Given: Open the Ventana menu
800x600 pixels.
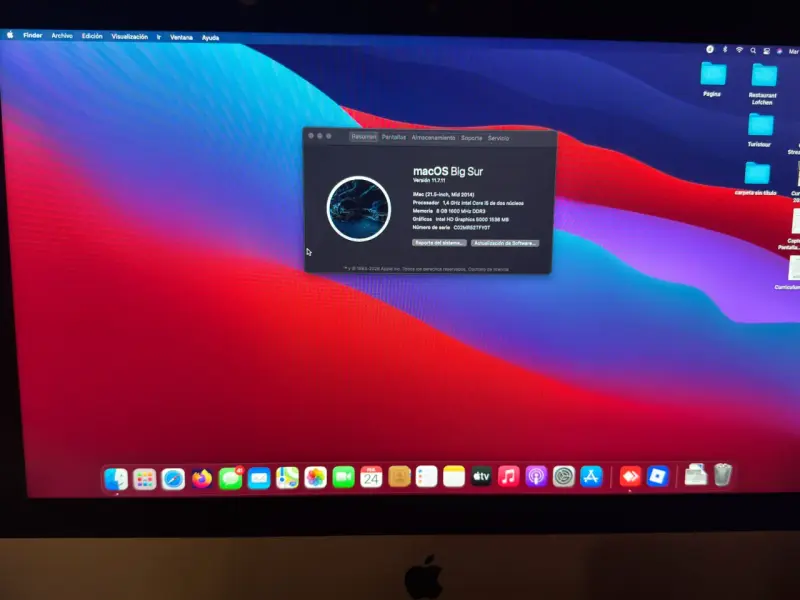Looking at the screenshot, I should pyautogui.click(x=181, y=37).
